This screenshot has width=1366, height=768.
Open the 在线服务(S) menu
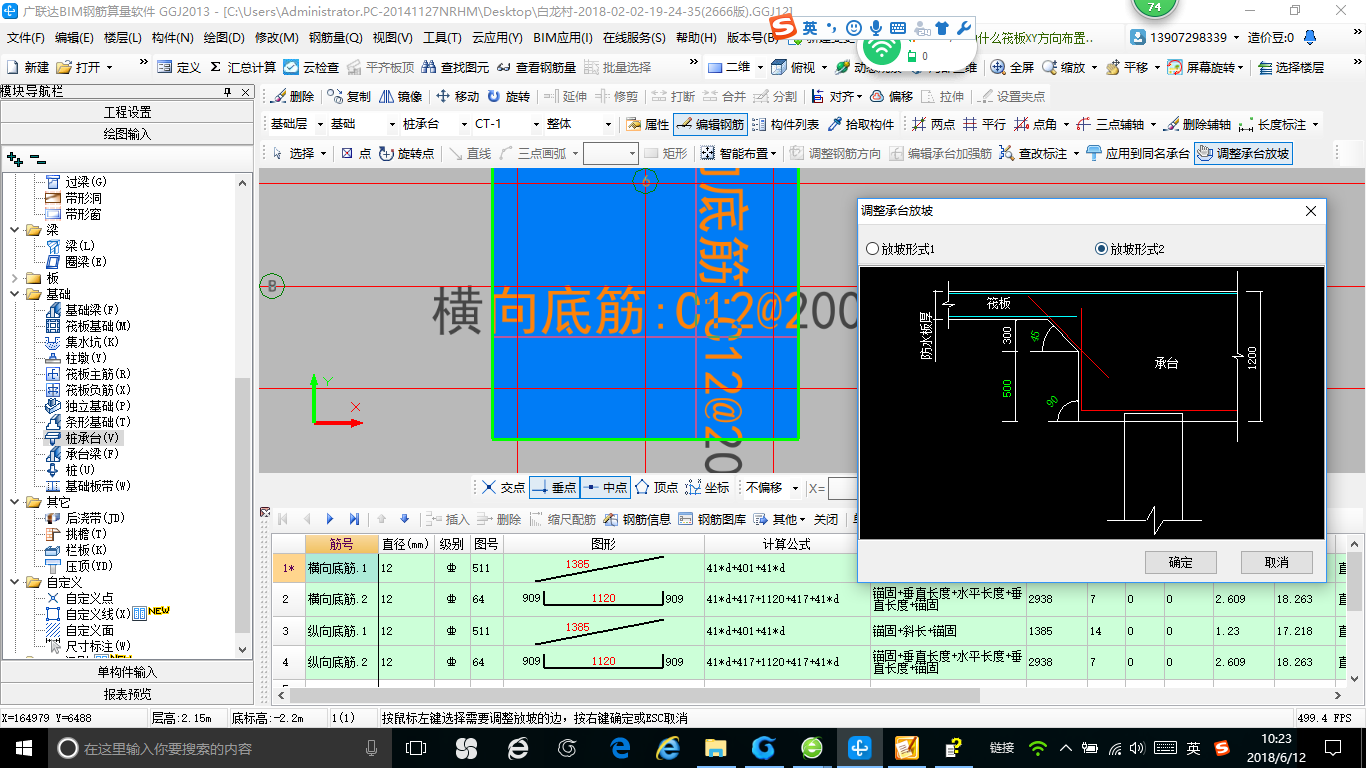pyautogui.click(x=634, y=38)
